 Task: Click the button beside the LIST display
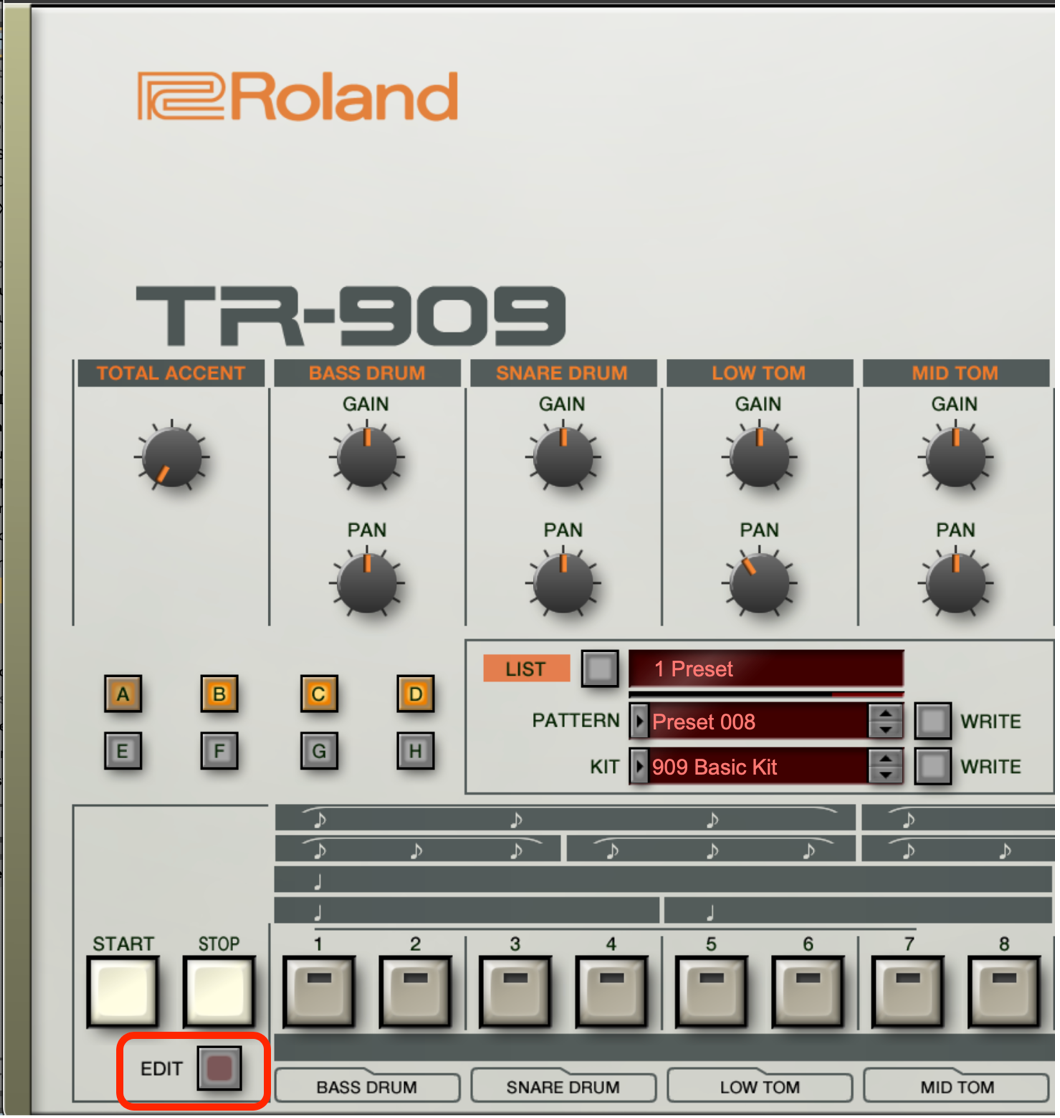pos(599,668)
